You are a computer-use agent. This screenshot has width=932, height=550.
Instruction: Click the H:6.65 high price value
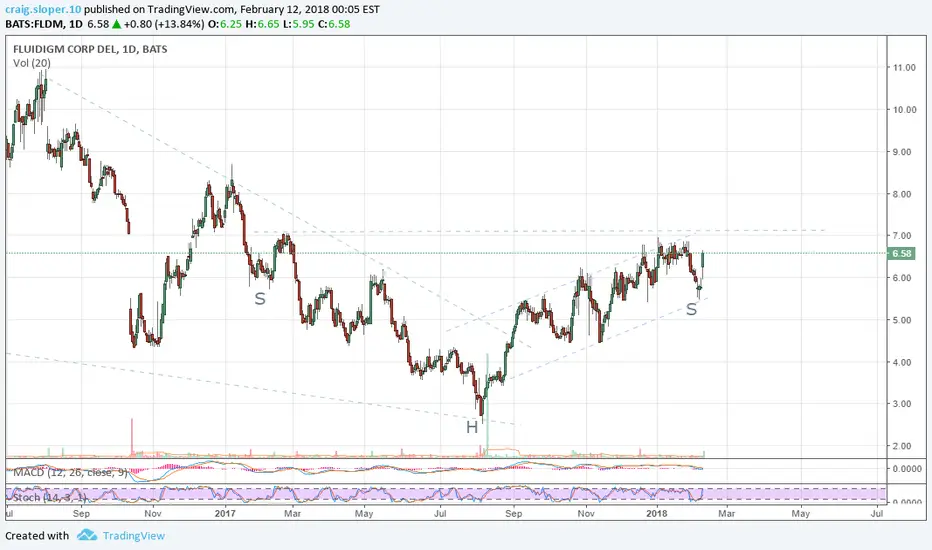pos(262,24)
